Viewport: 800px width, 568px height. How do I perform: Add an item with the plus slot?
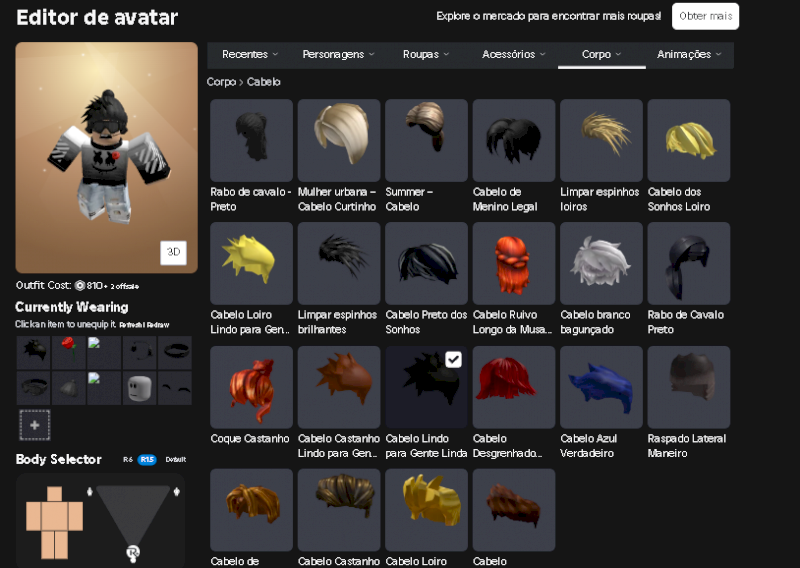[x=35, y=425]
